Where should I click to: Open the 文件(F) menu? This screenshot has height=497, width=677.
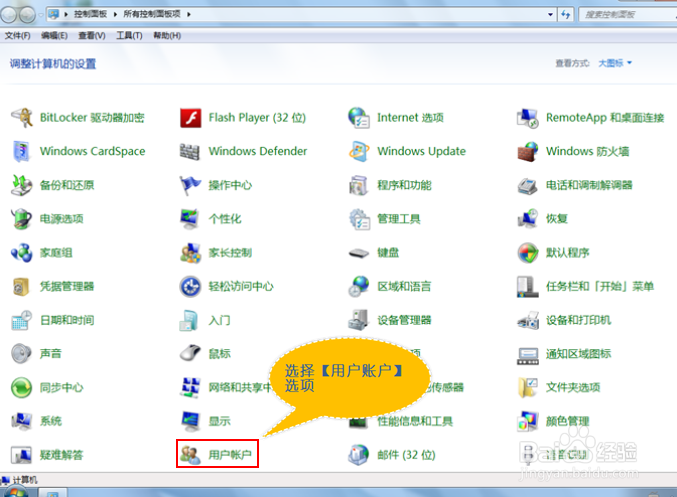tap(17, 35)
